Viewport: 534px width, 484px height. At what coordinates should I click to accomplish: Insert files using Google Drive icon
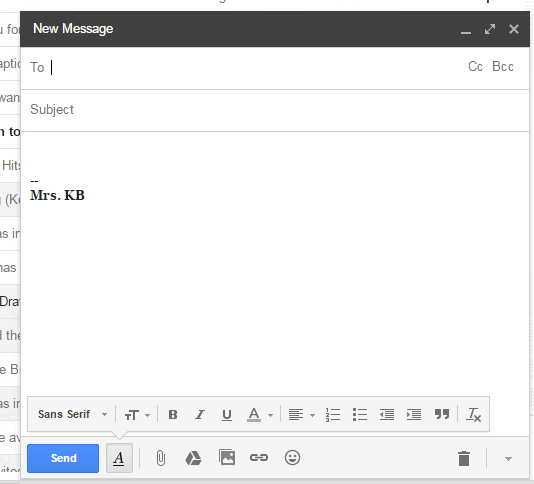193,458
